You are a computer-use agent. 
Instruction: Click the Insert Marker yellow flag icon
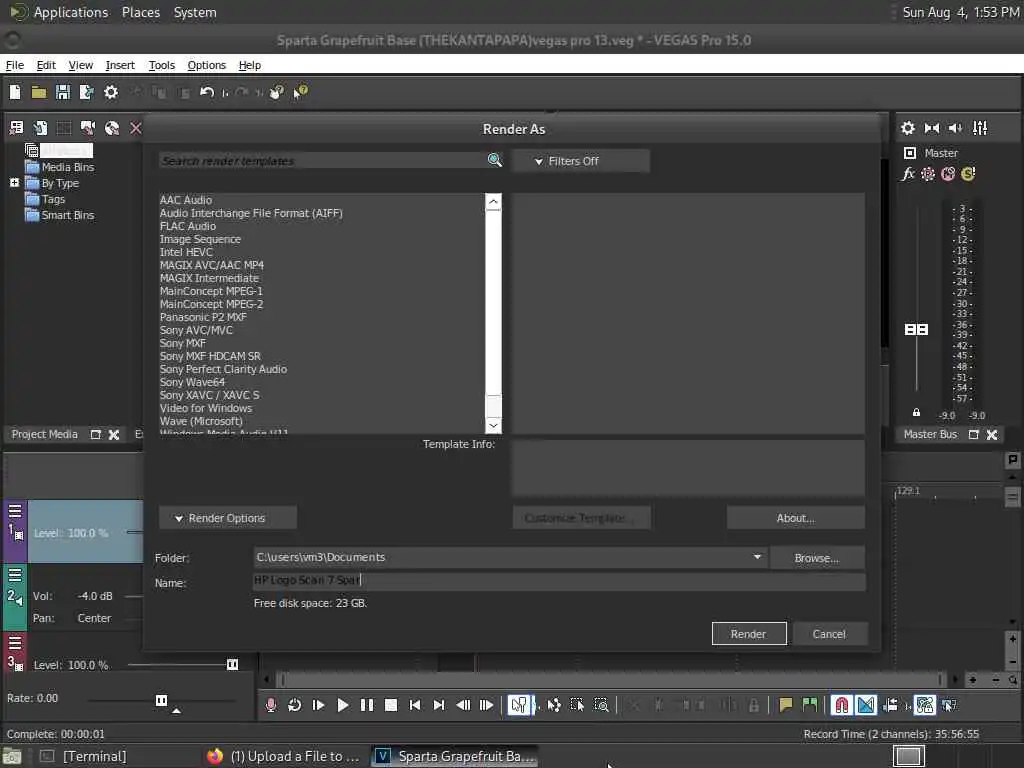pos(786,705)
